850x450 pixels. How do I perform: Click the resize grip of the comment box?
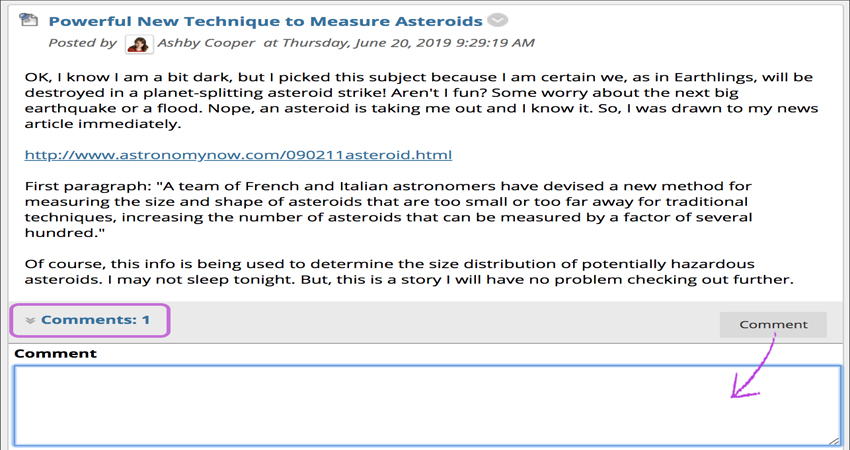click(834, 440)
